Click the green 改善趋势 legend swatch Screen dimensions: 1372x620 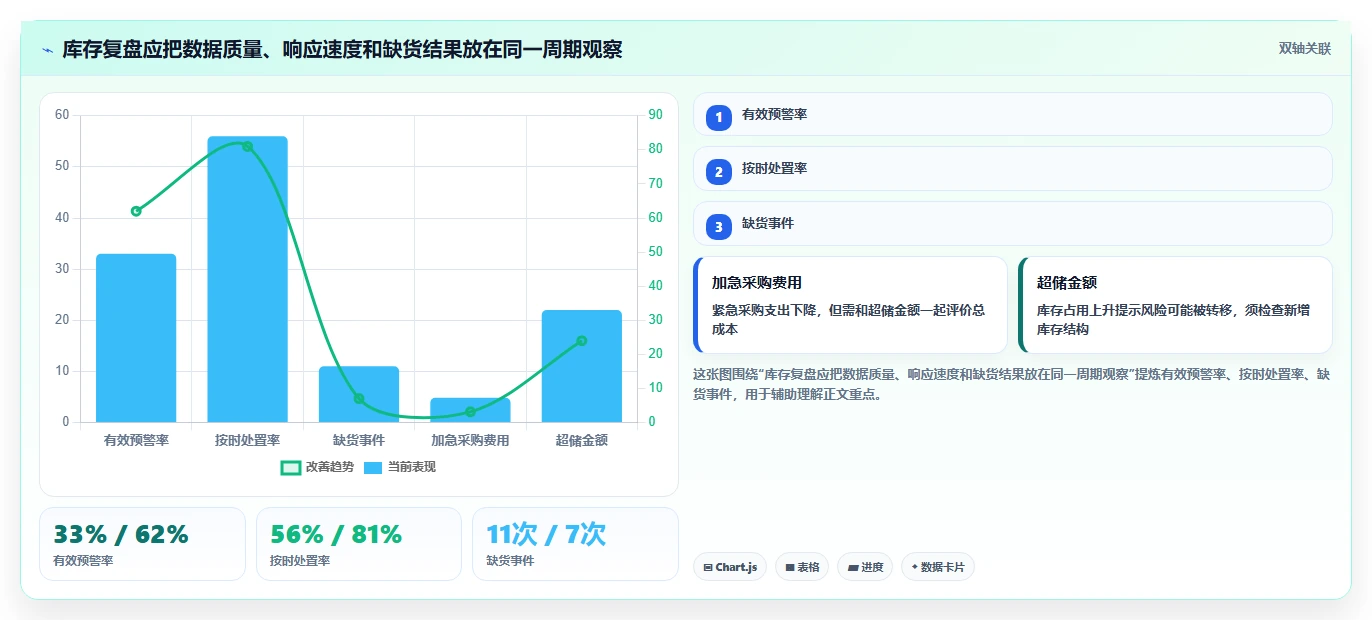(291, 467)
